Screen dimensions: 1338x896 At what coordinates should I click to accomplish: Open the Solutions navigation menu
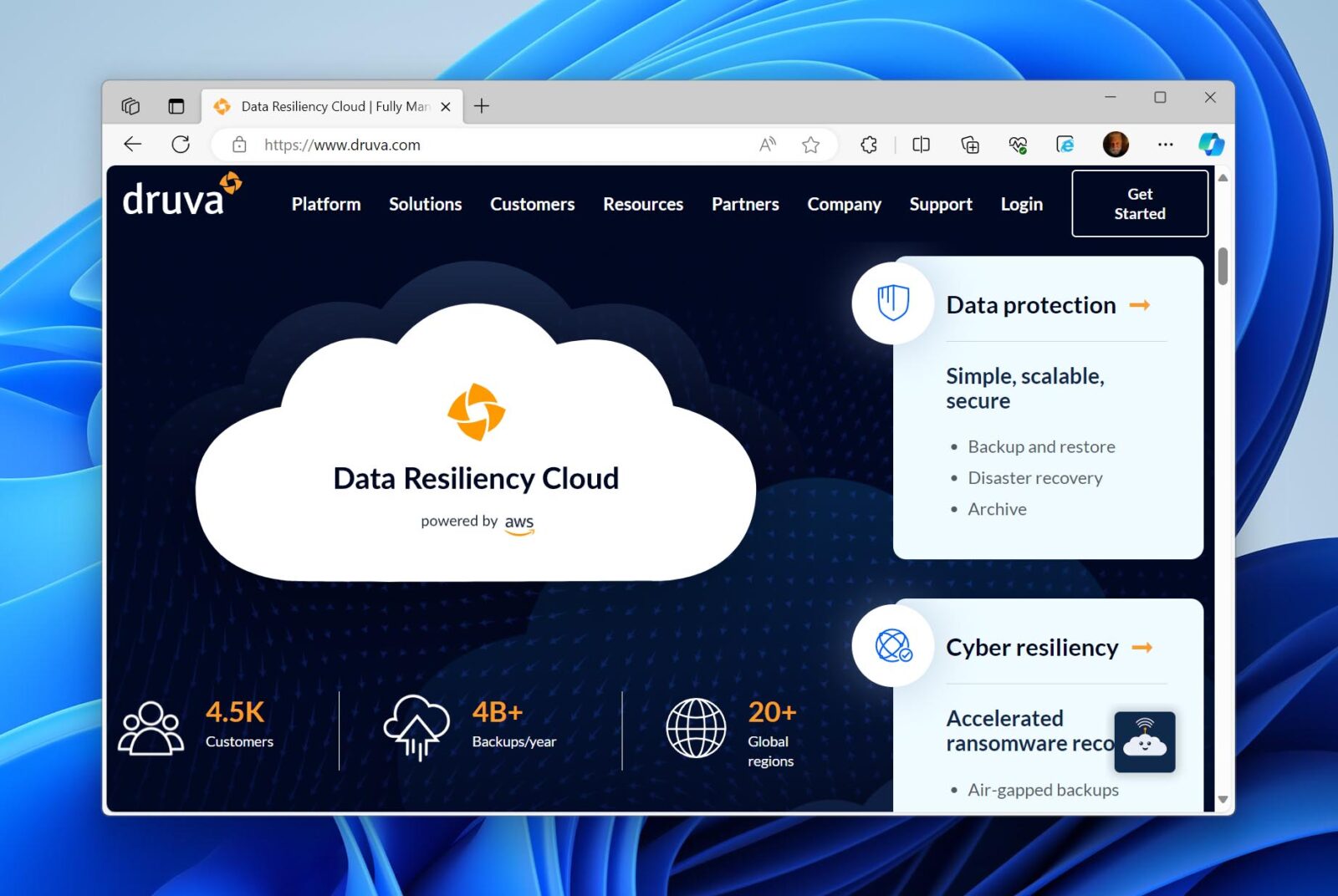pos(424,204)
